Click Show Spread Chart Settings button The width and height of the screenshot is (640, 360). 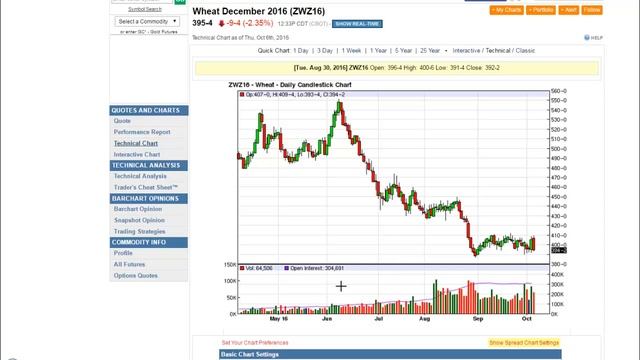coord(524,342)
